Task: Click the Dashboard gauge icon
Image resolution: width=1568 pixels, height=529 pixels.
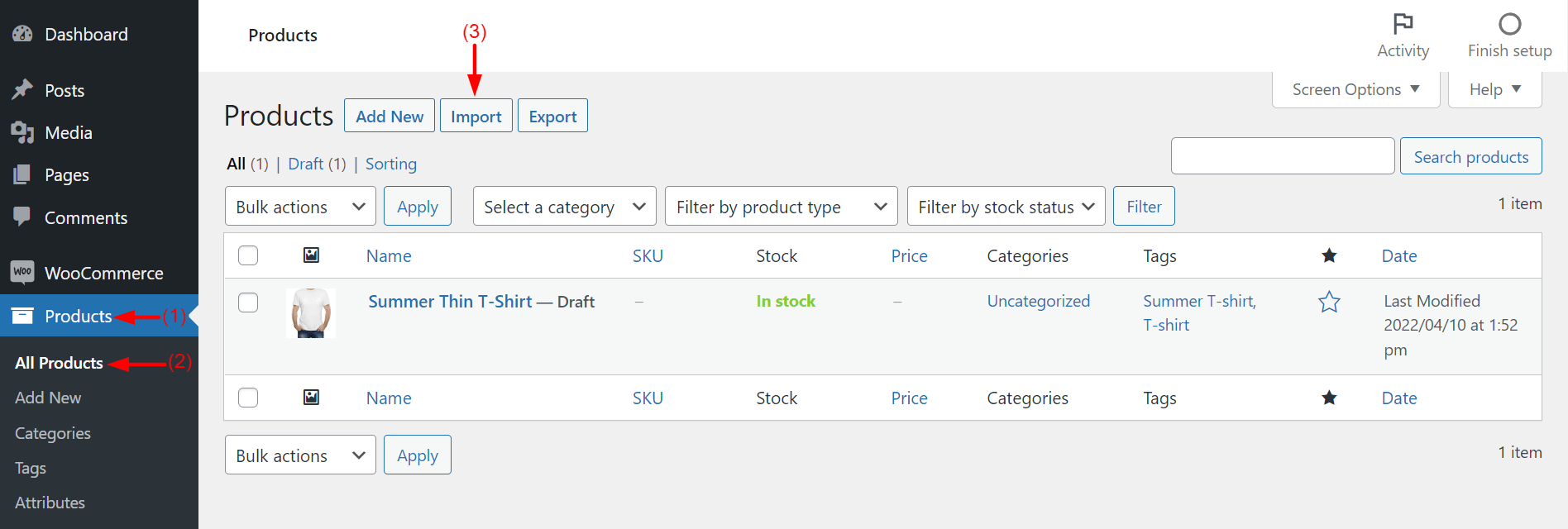Action: pos(22,34)
